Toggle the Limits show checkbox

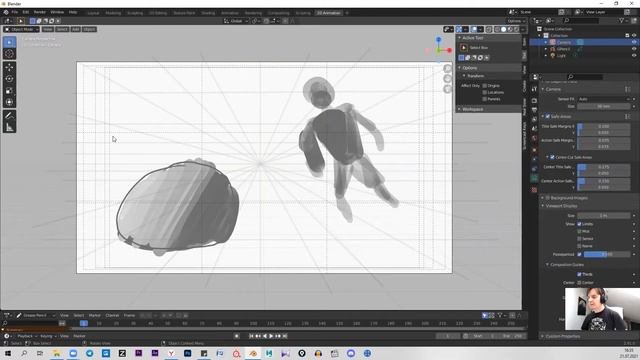[x=579, y=224]
